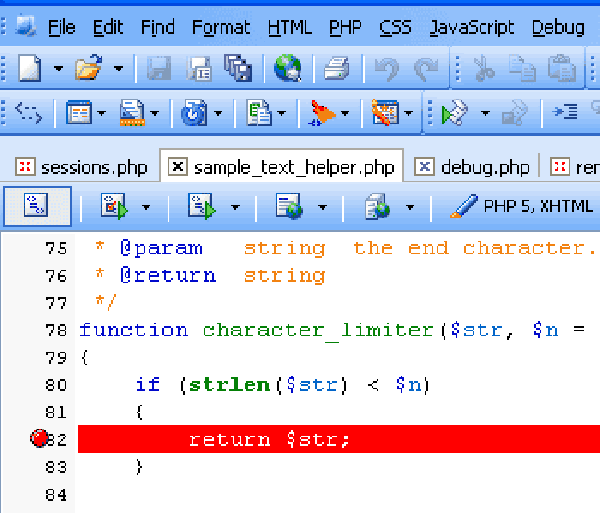Click the PHP 5, XHTML document type button
This screenshot has height=513, width=600.
click(x=521, y=206)
